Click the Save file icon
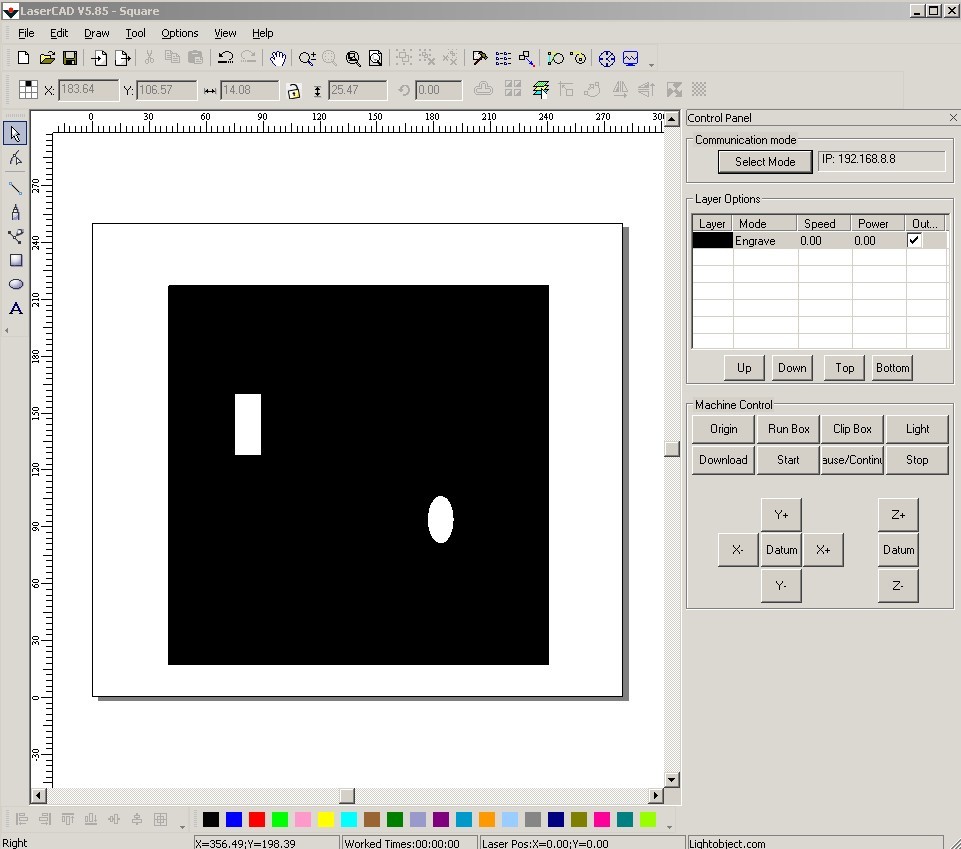The width and height of the screenshot is (961, 849). (70, 59)
